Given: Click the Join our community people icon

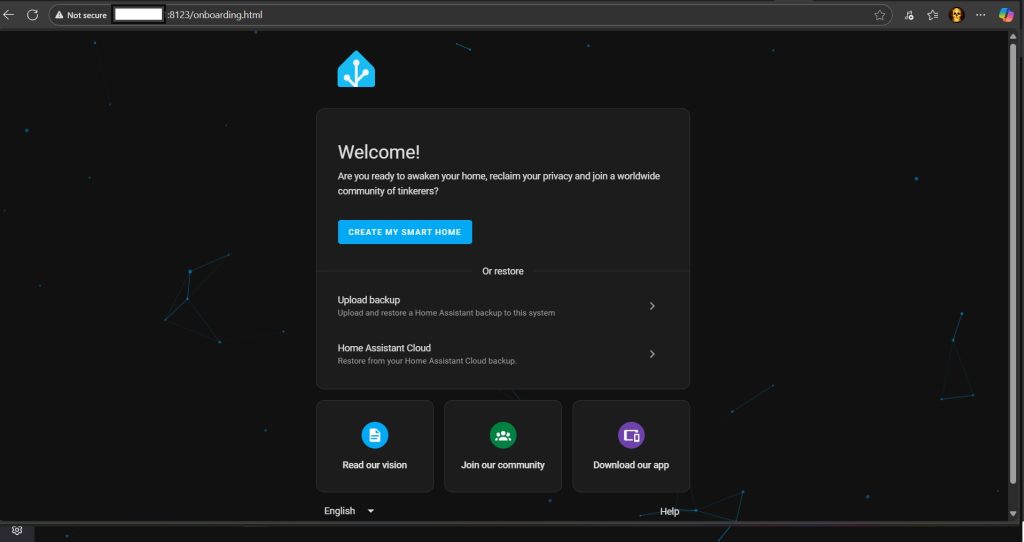Looking at the screenshot, I should [503, 436].
